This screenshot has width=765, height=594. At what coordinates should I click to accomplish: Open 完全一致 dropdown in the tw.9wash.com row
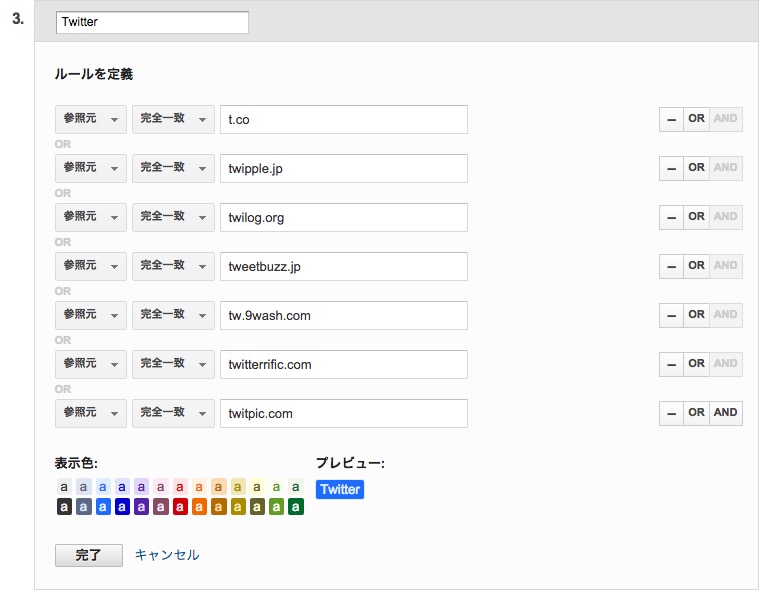click(x=173, y=316)
